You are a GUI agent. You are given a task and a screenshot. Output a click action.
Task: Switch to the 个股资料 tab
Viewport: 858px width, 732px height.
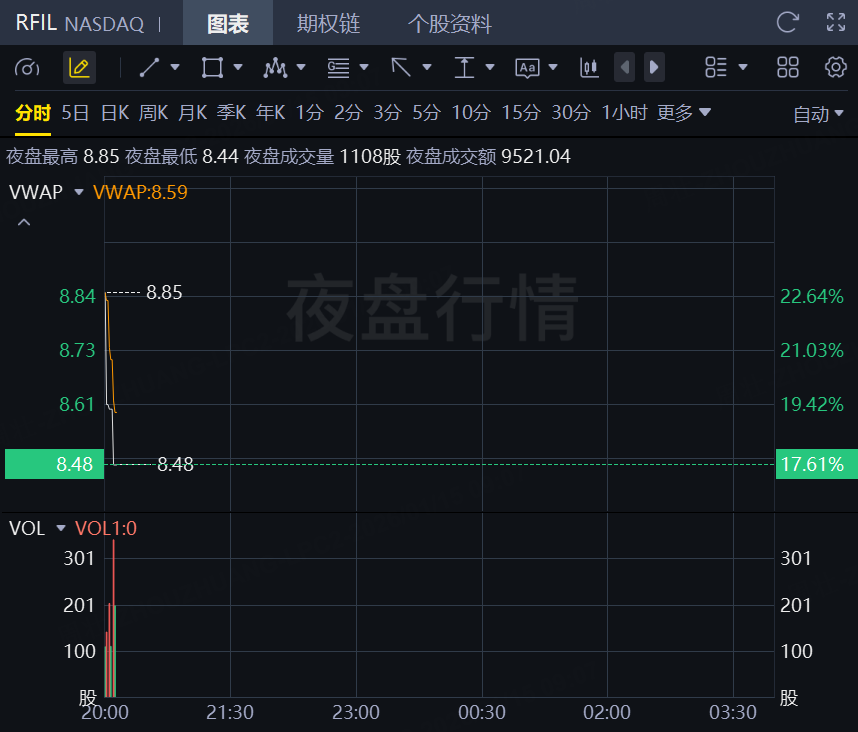[x=449, y=23]
